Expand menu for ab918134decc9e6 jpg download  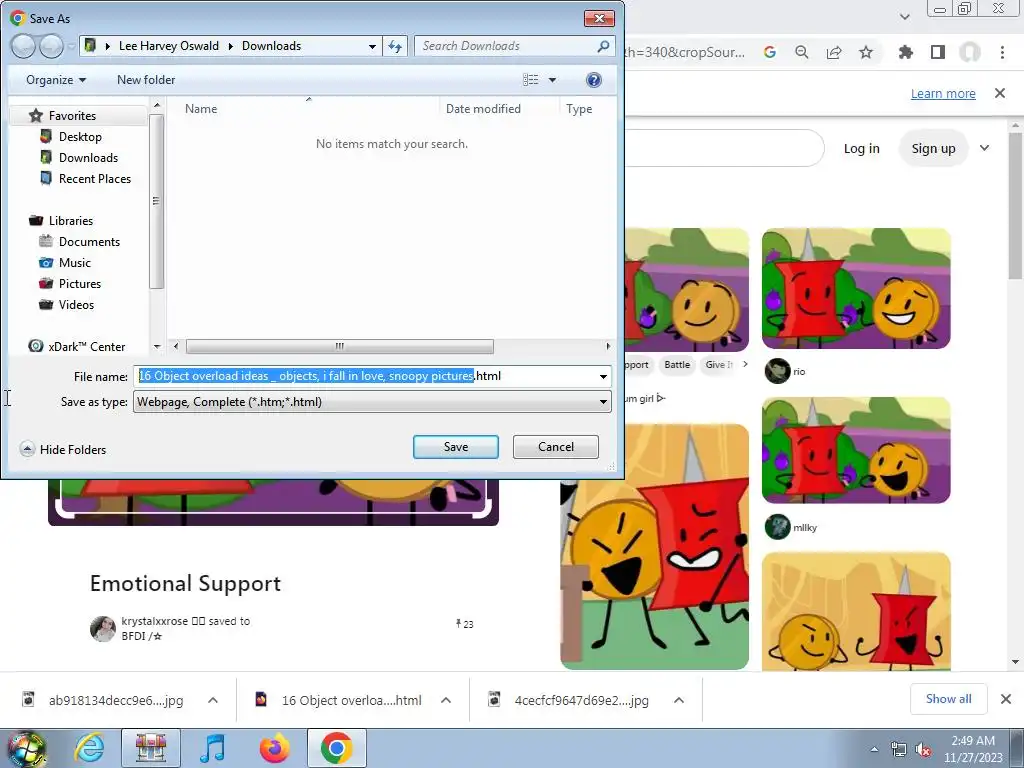pyautogui.click(x=213, y=700)
